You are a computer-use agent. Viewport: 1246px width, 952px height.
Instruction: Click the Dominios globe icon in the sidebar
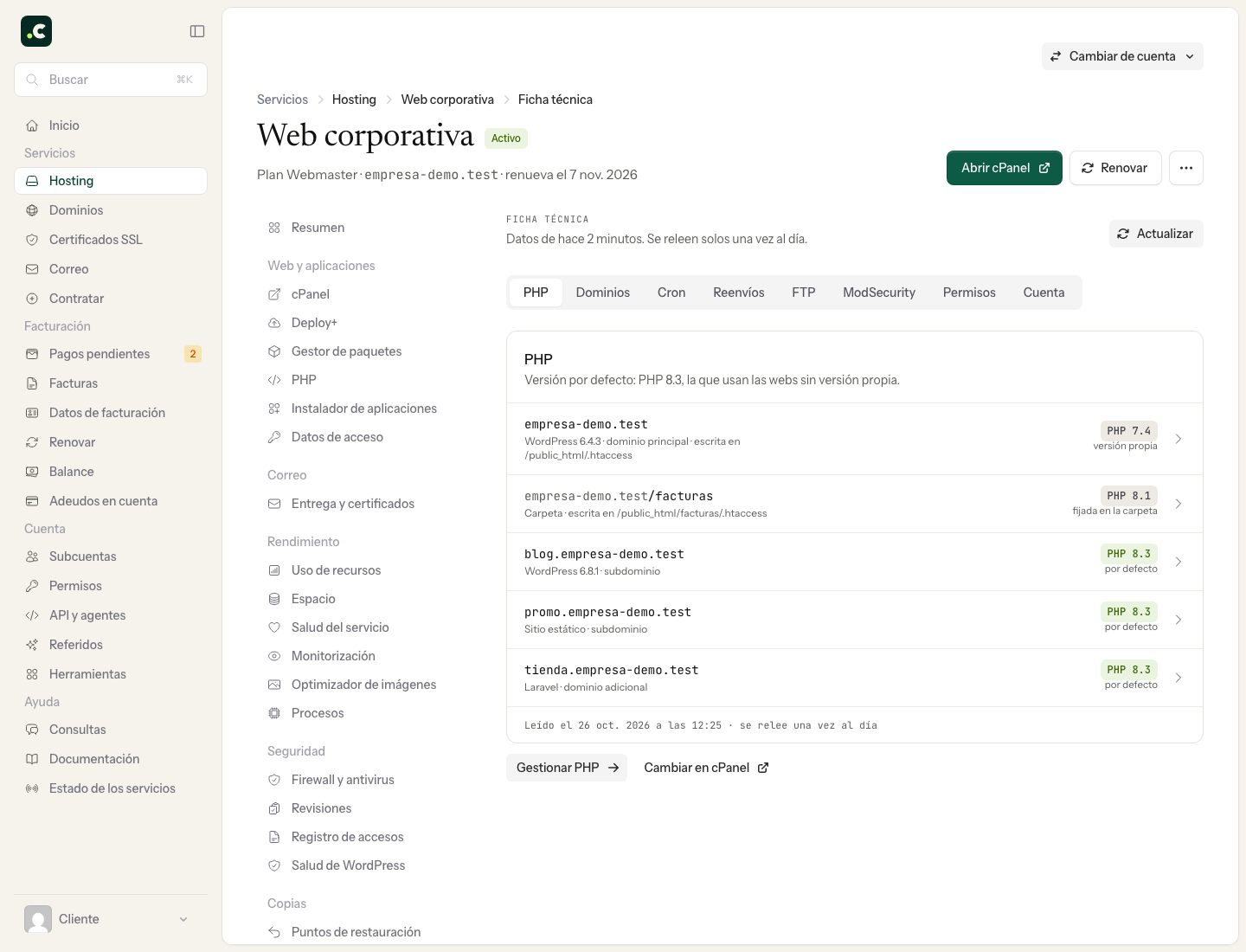coord(32,210)
